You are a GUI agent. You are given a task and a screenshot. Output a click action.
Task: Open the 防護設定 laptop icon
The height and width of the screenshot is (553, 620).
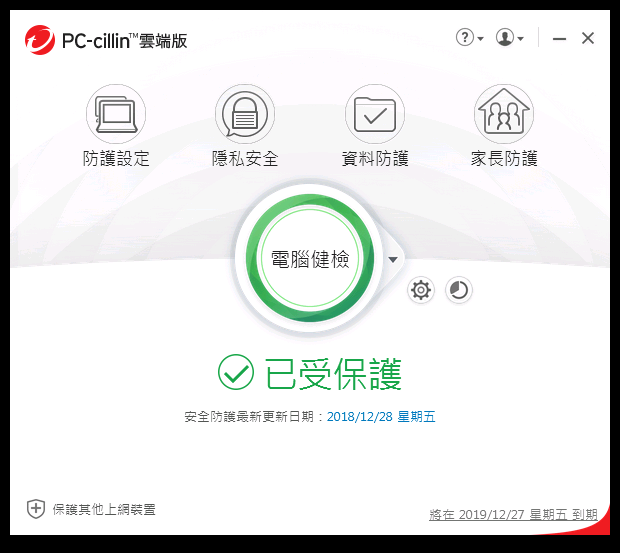click(116, 114)
